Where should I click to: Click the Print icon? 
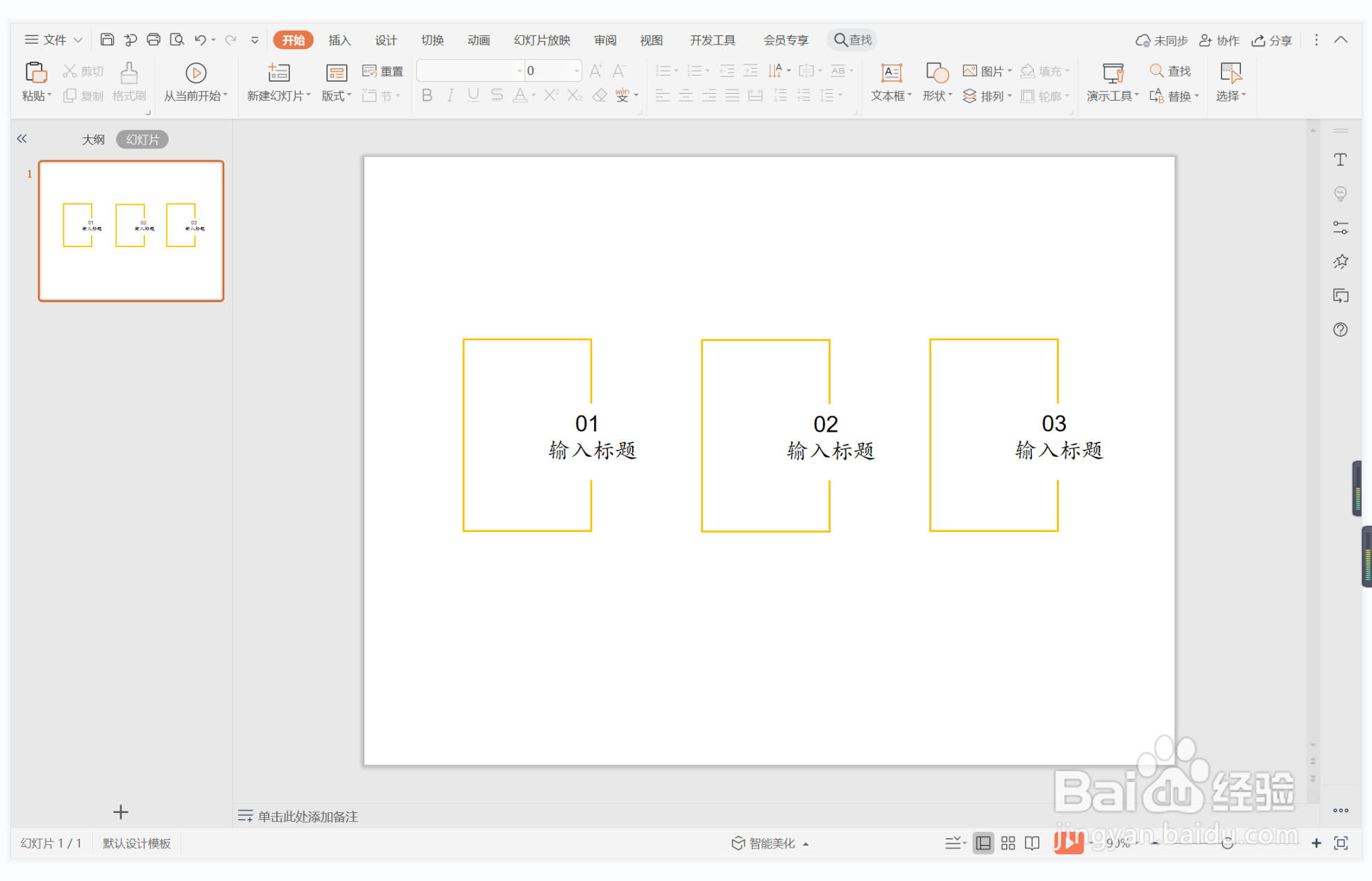point(153,40)
